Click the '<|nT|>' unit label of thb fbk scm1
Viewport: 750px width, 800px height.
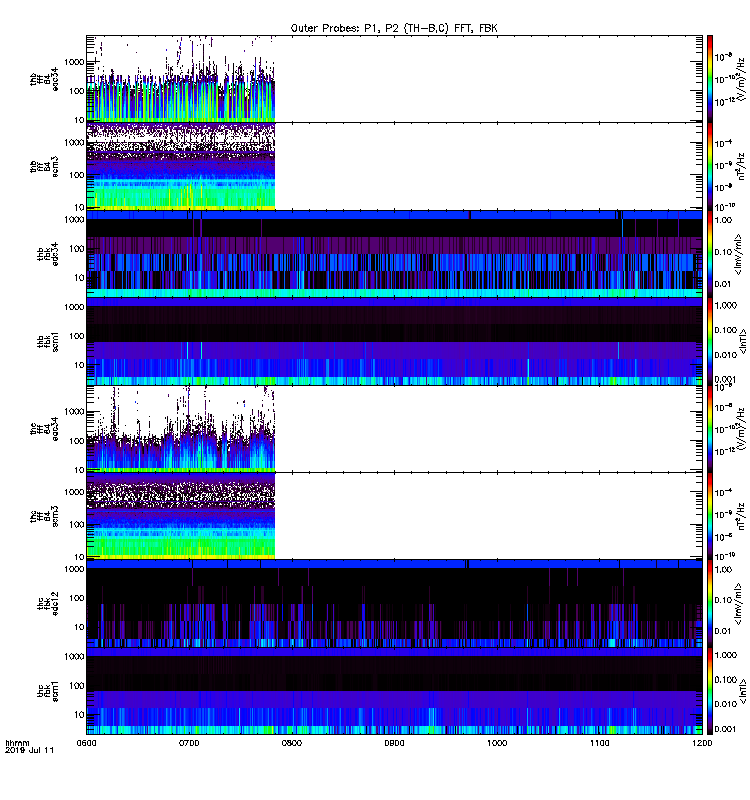pyautogui.click(x=742, y=341)
